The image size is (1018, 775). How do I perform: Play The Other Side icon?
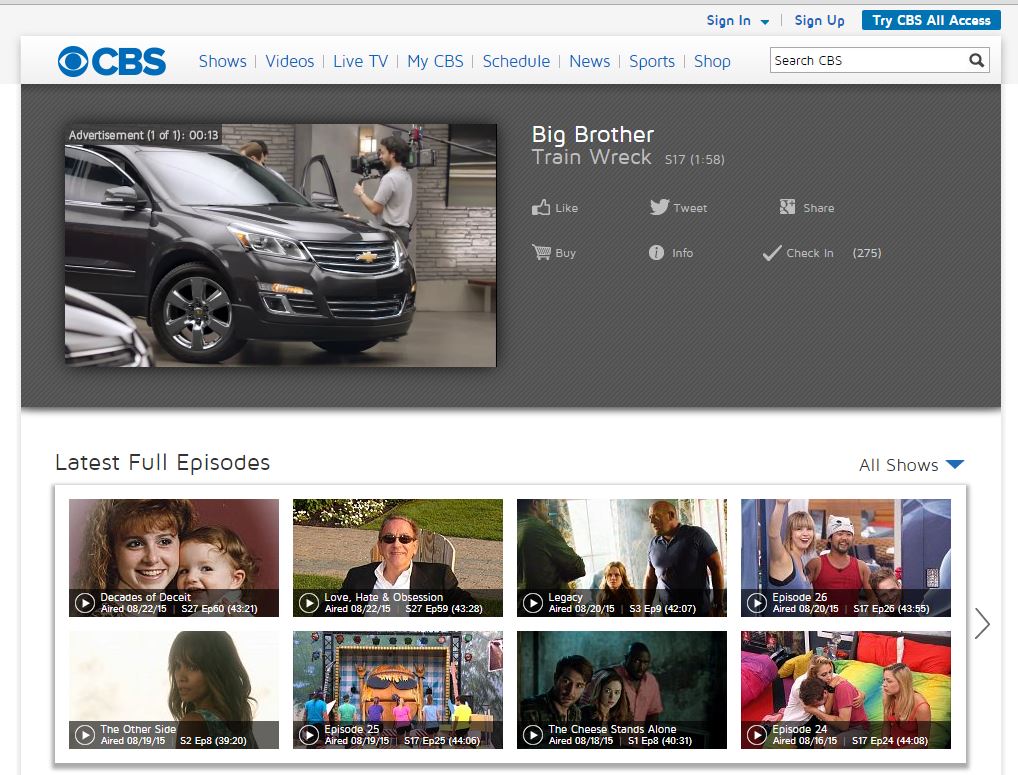(x=85, y=735)
